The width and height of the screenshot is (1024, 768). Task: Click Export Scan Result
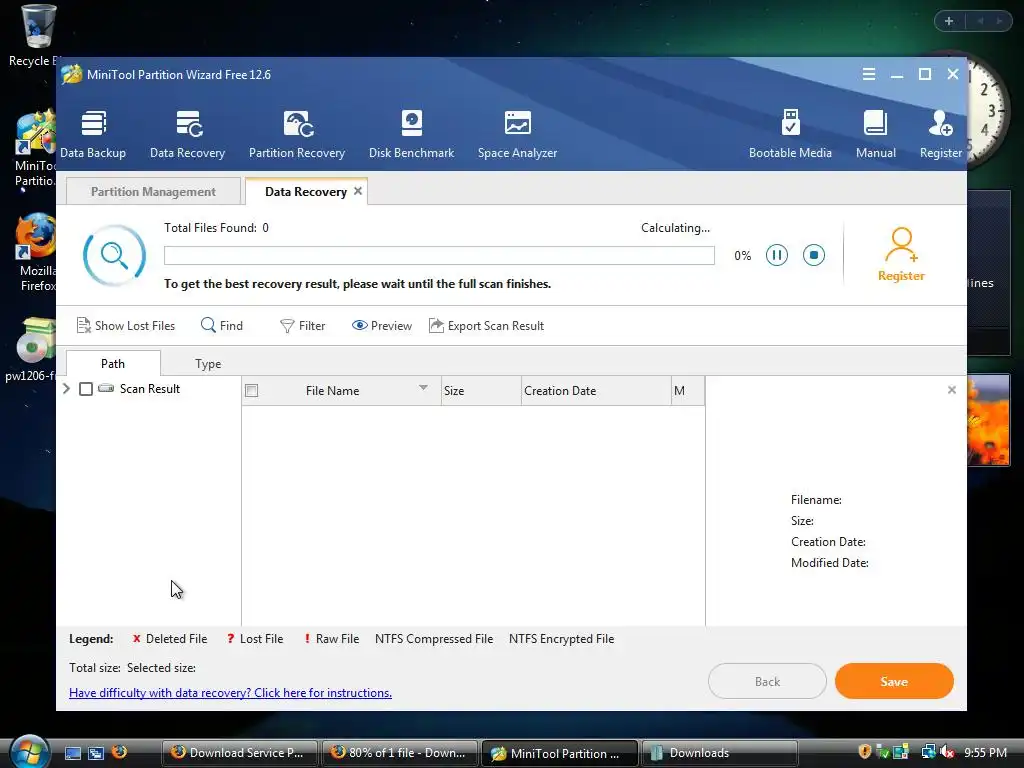pos(487,325)
